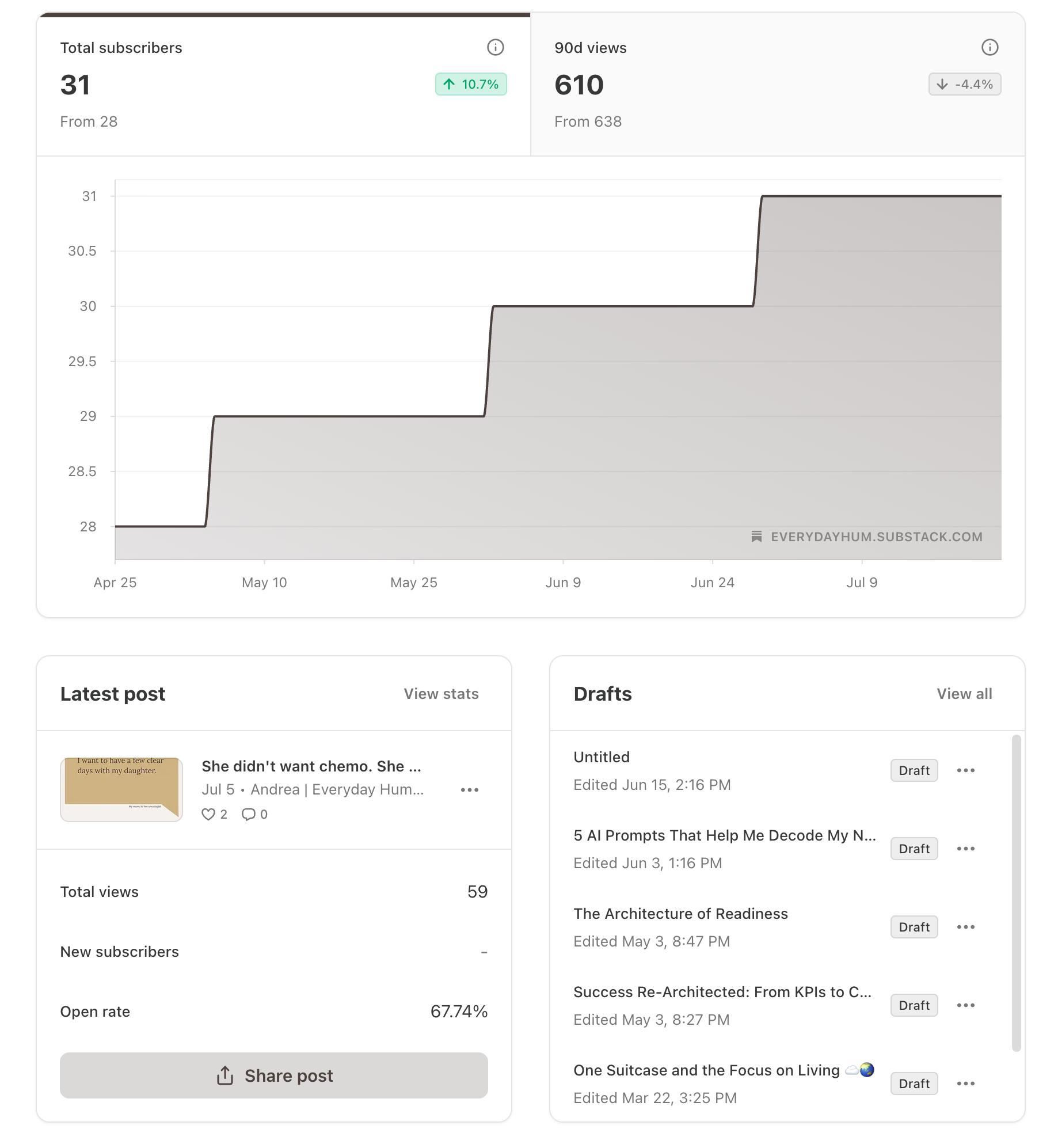Screen dimensions: 1058x1148
Task: Open draft Success Re-Architected
Action: coord(722,992)
